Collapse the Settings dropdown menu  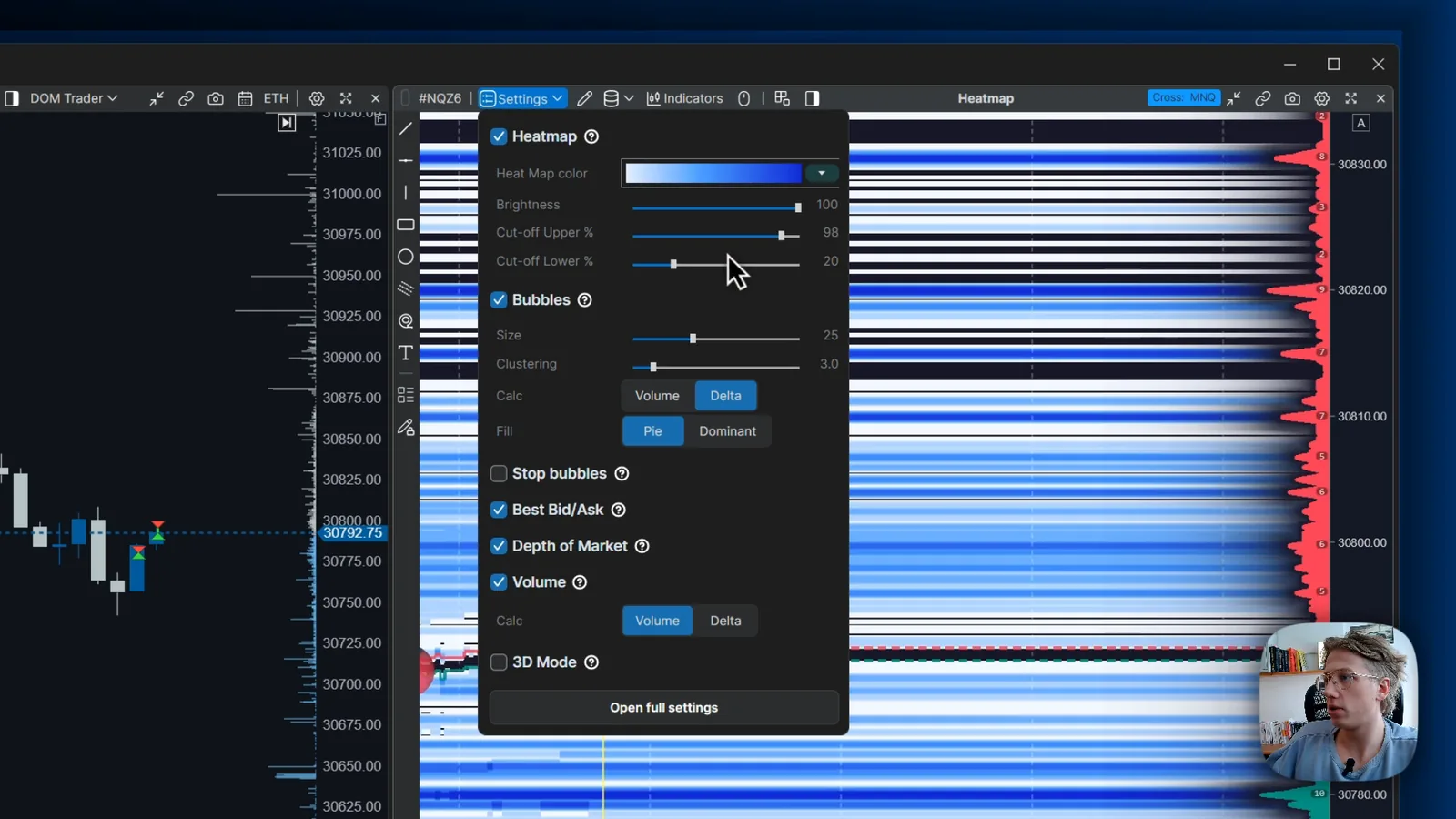pos(522,98)
